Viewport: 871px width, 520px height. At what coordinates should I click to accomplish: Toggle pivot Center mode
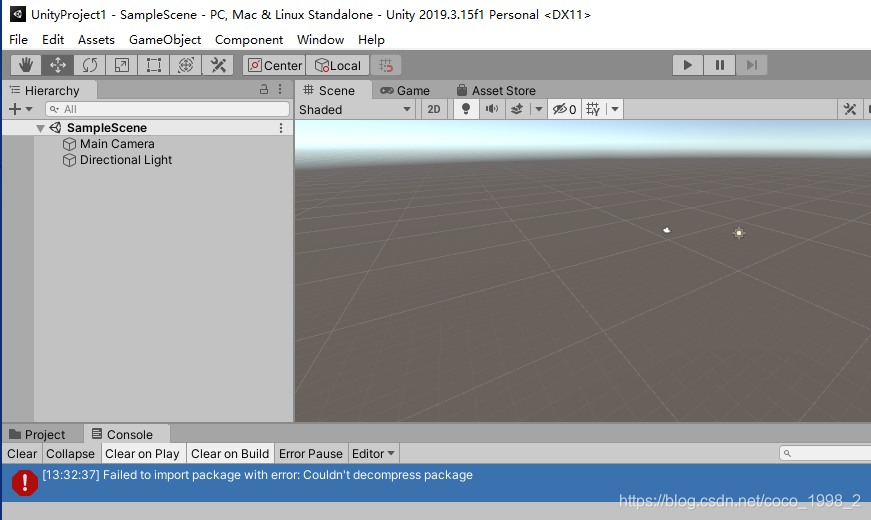tap(274, 66)
